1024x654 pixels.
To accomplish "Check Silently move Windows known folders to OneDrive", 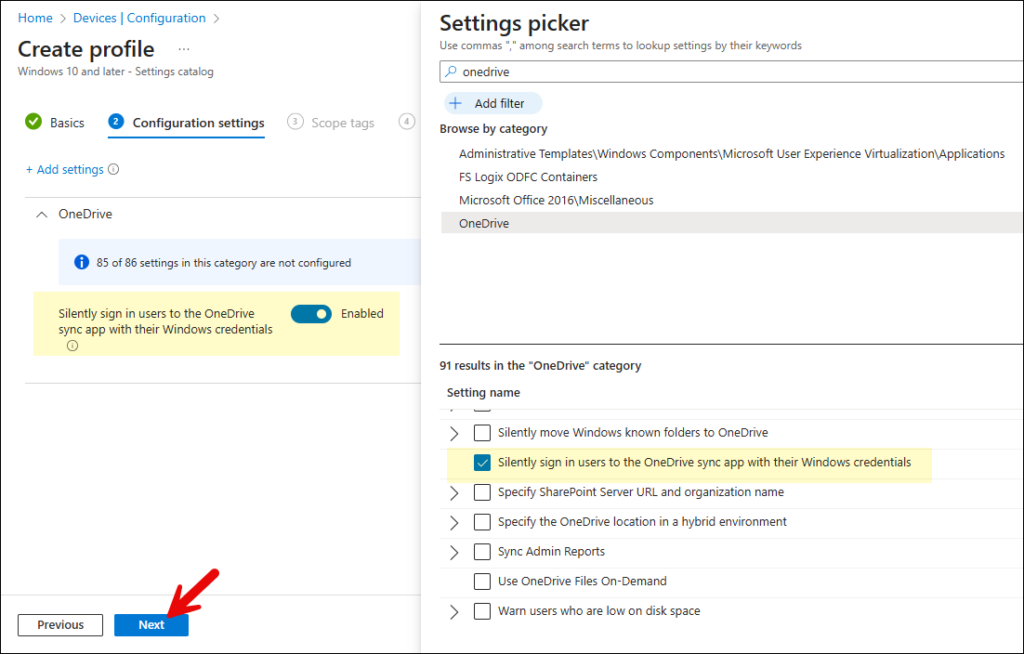I will pyautogui.click(x=482, y=433).
